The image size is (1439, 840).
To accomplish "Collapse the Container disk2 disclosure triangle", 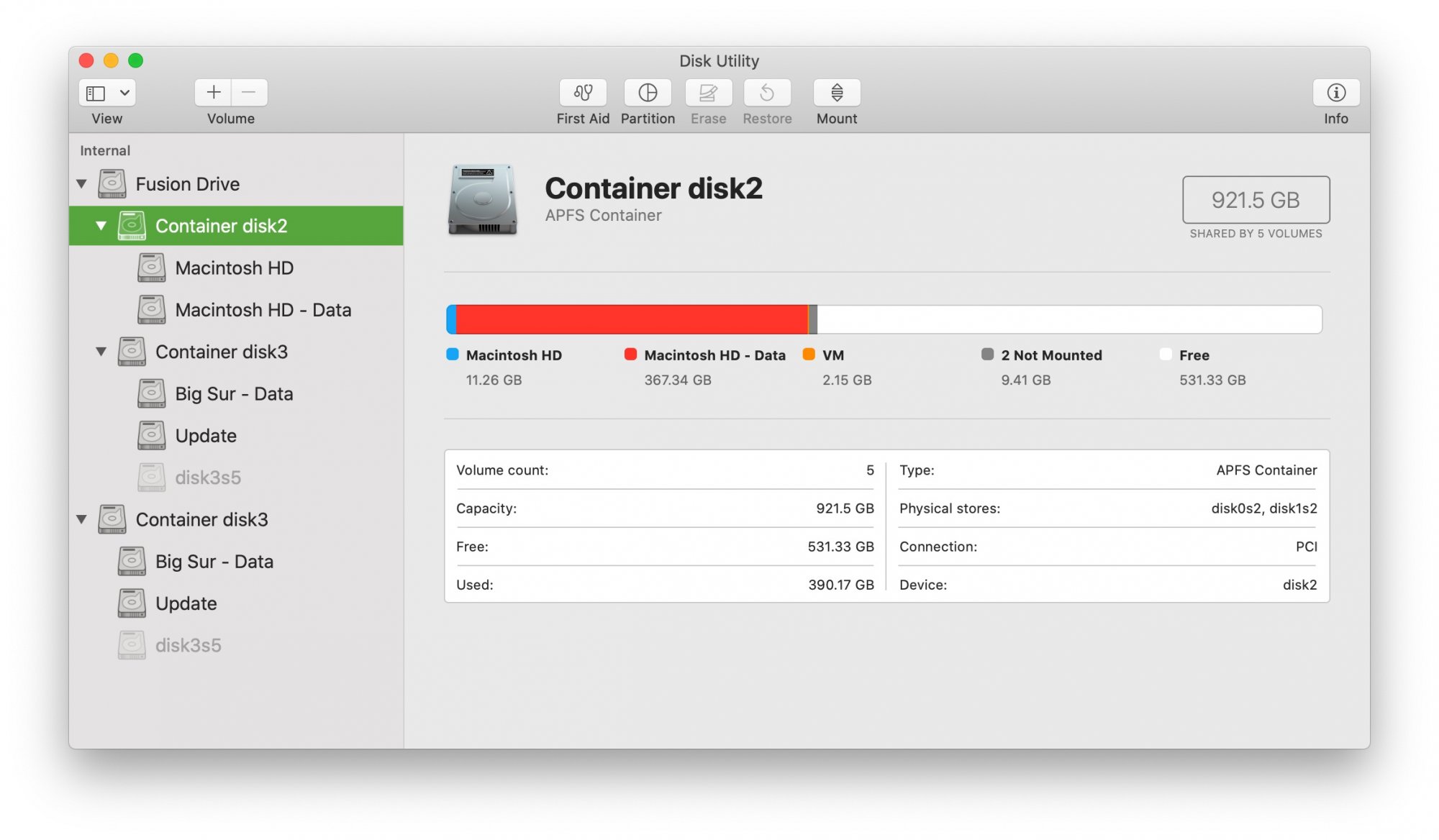I will 101,226.
